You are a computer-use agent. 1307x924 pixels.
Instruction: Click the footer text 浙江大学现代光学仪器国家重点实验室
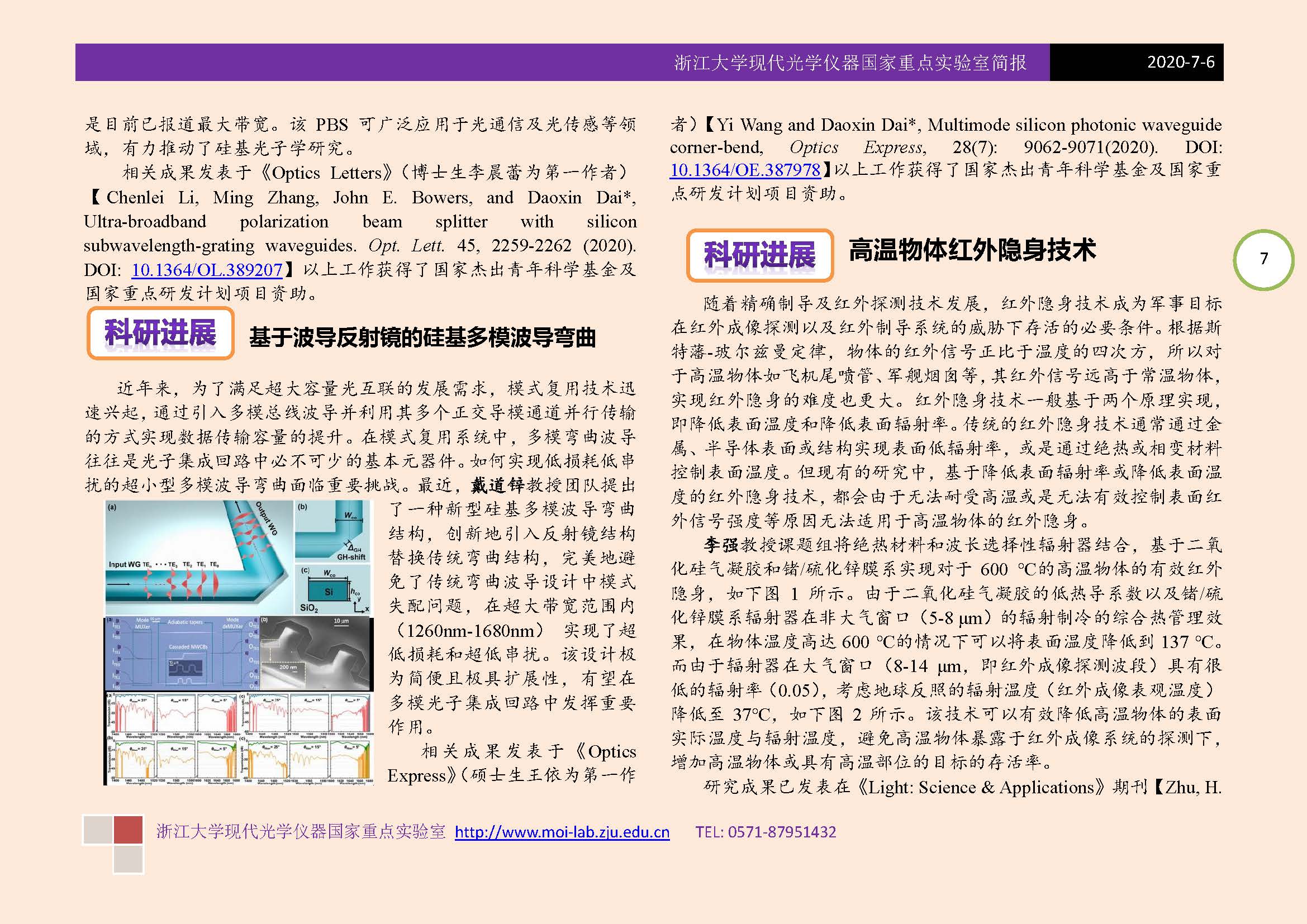pyautogui.click(x=301, y=831)
